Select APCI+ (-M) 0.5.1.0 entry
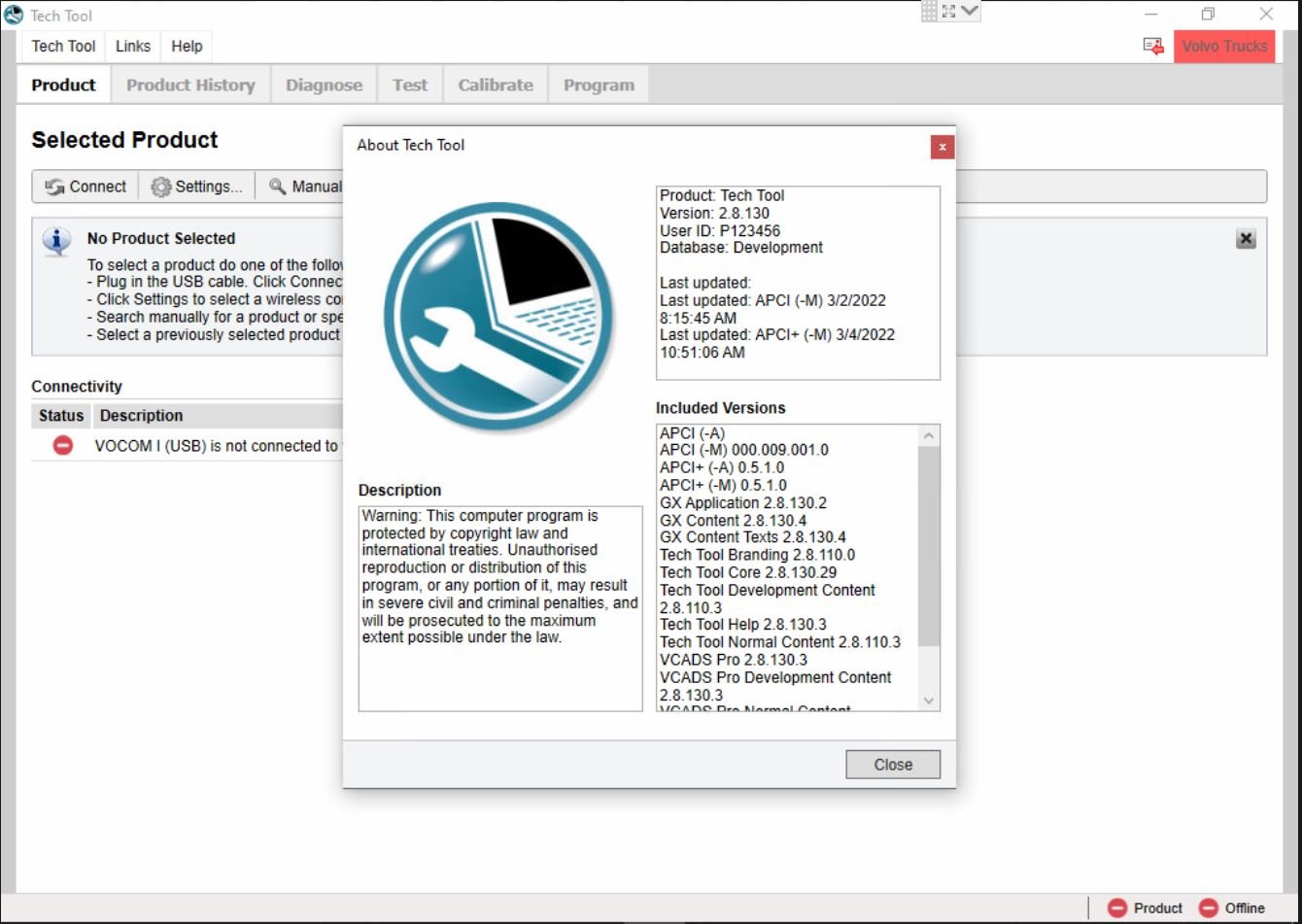The width and height of the screenshot is (1302, 924). point(723,485)
